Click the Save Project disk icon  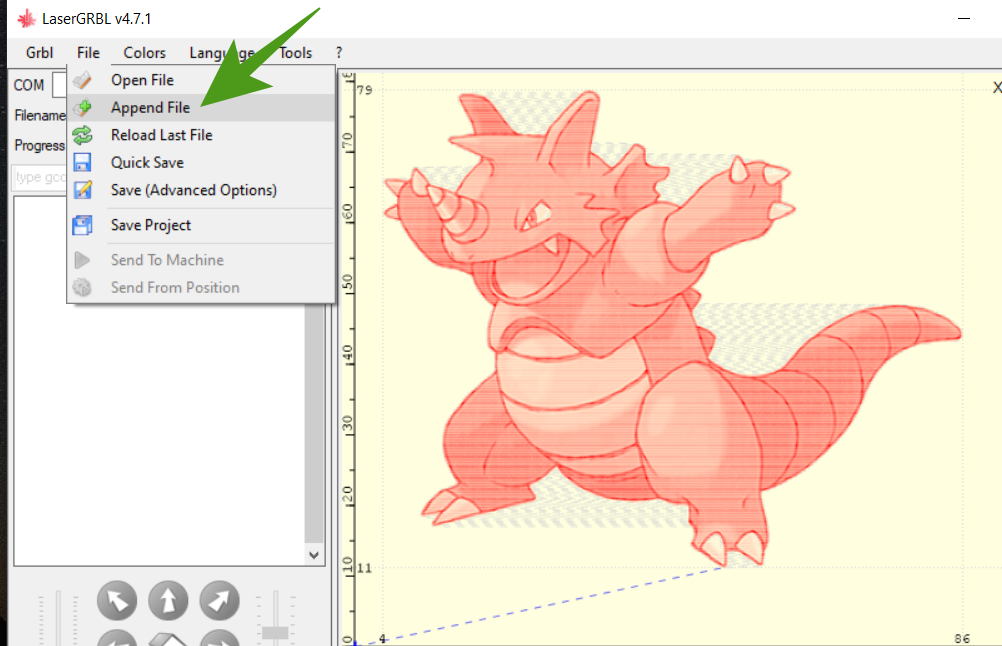[82, 225]
